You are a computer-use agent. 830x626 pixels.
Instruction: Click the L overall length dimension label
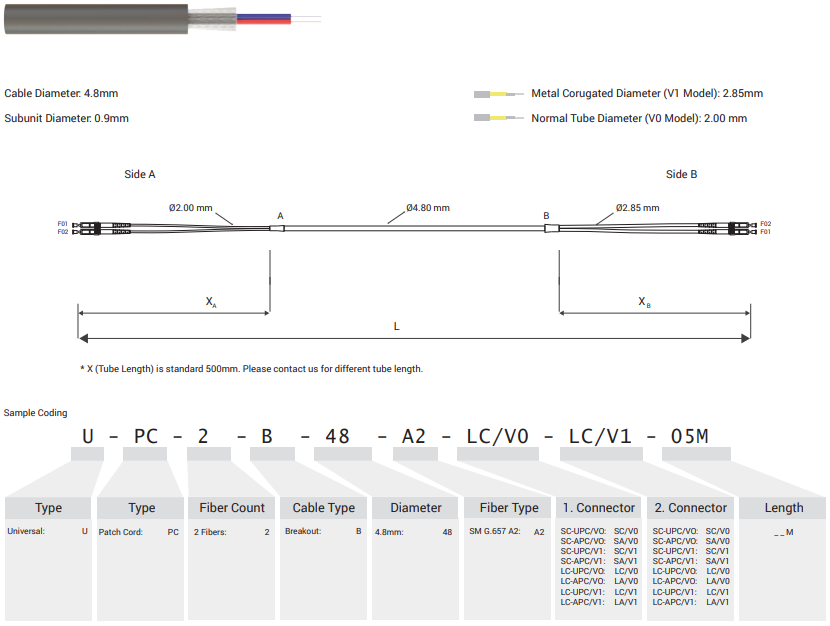pos(396,327)
